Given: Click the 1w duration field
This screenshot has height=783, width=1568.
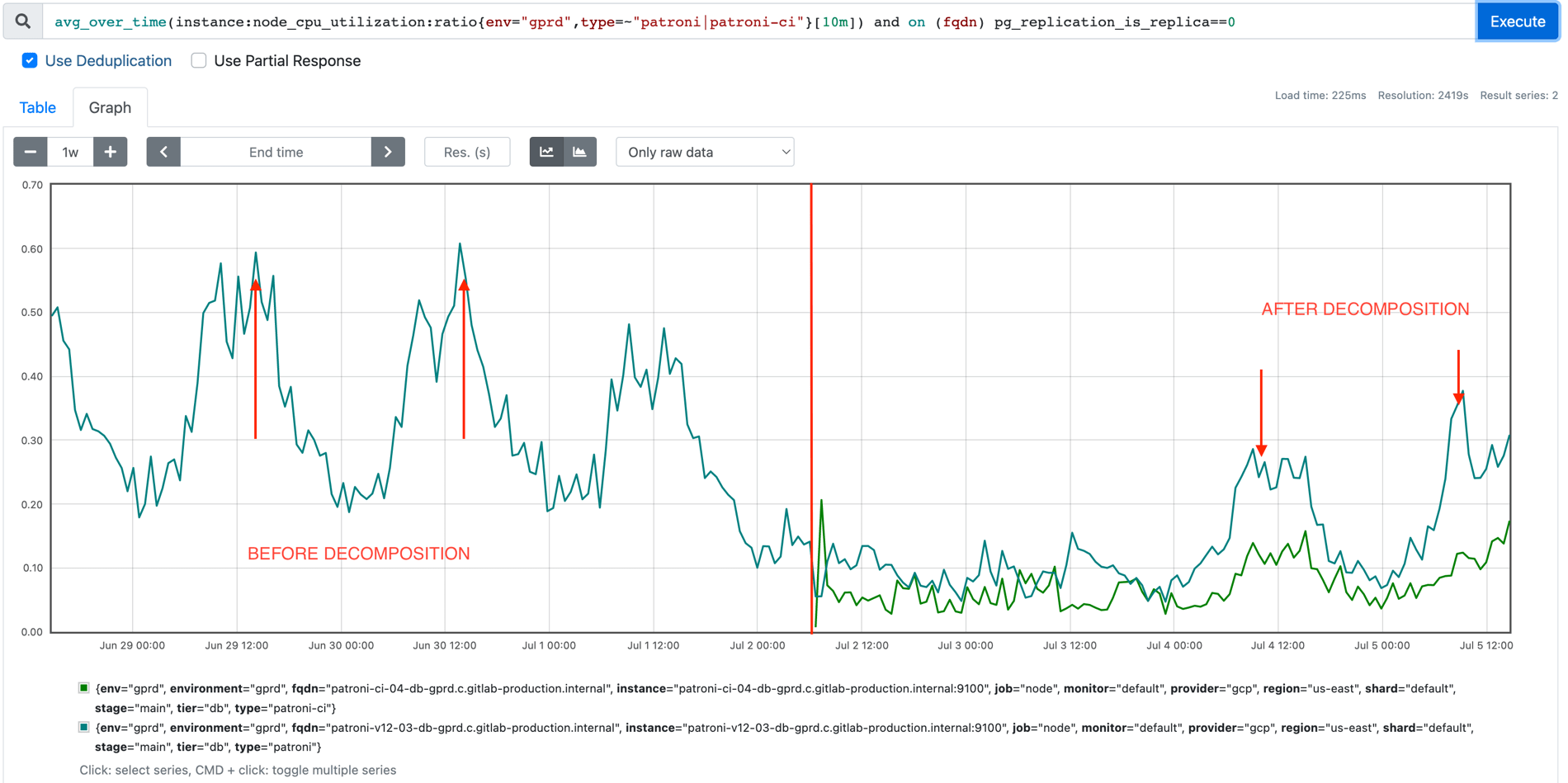Looking at the screenshot, I should click(x=69, y=152).
